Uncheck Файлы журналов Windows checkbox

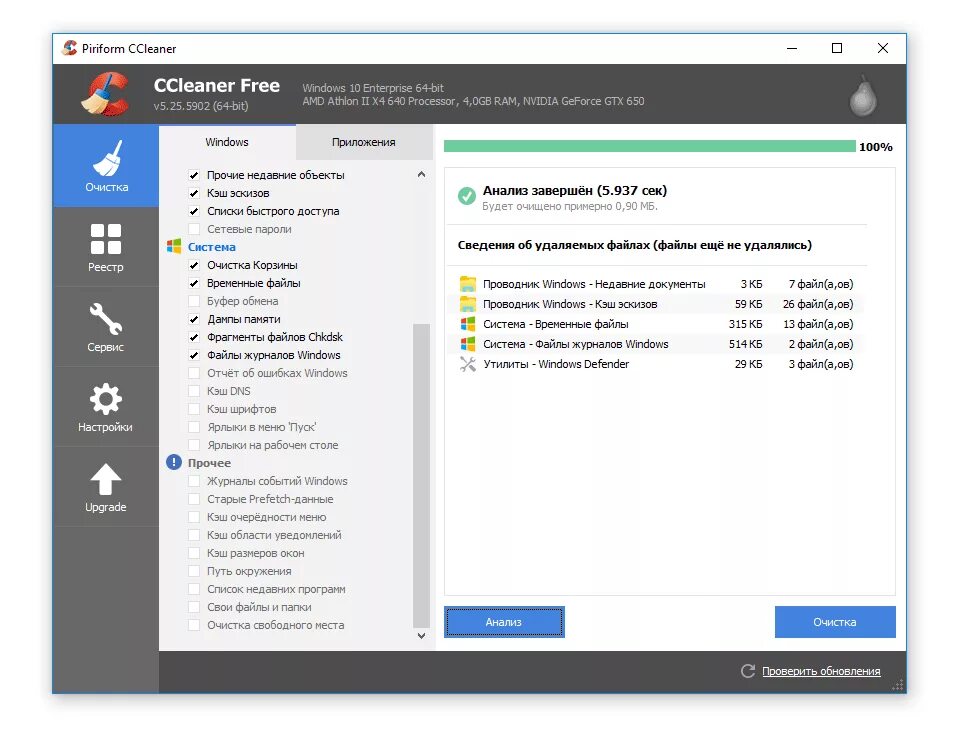194,355
